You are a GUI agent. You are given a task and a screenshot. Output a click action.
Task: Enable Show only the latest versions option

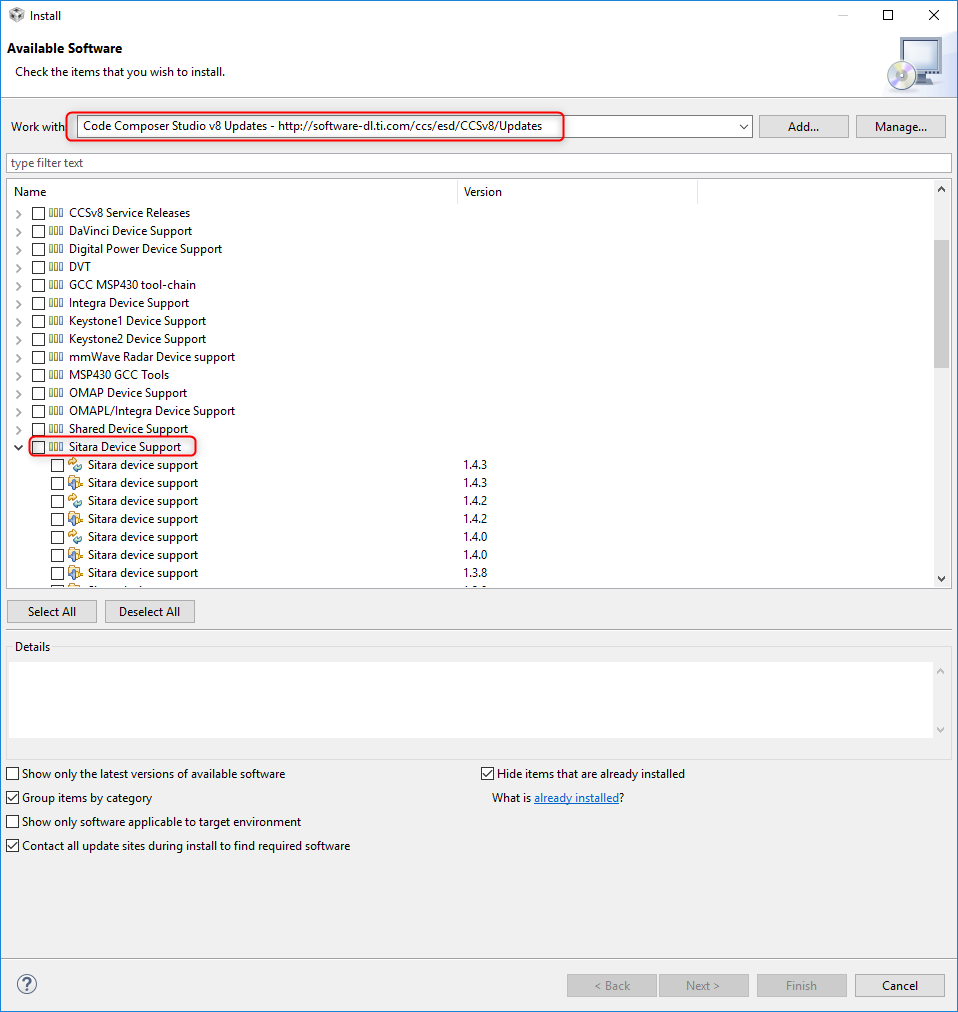[x=12, y=773]
